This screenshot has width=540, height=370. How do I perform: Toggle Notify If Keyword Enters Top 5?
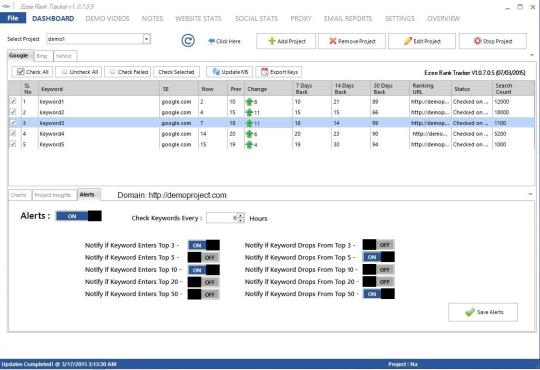pyautogui.click(x=204, y=257)
